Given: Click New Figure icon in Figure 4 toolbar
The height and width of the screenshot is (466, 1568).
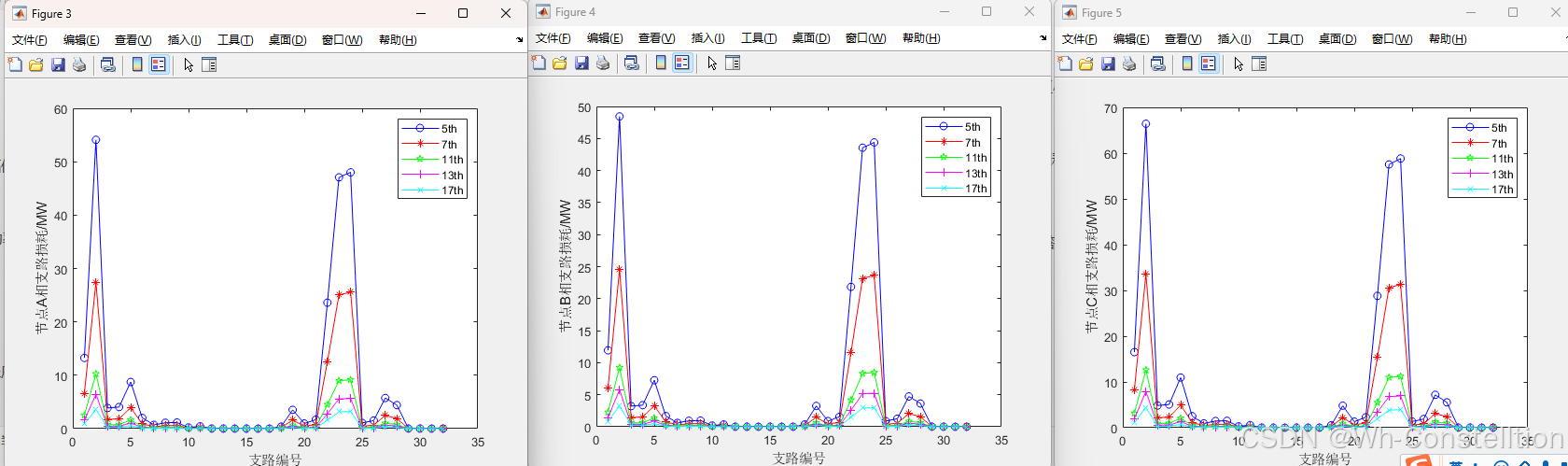Looking at the screenshot, I should pyautogui.click(x=539, y=63).
